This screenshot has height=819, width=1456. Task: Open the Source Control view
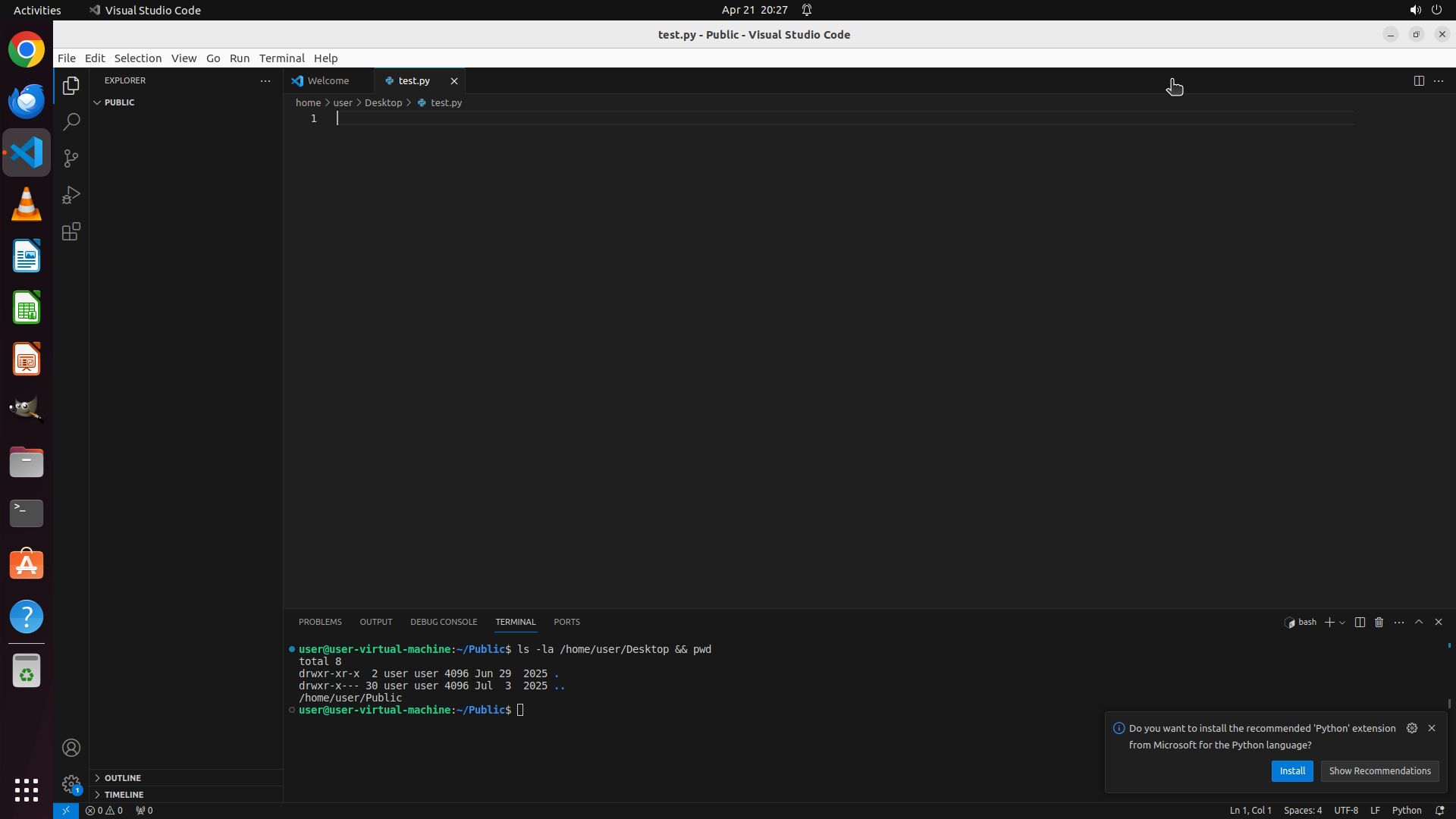coord(71,158)
